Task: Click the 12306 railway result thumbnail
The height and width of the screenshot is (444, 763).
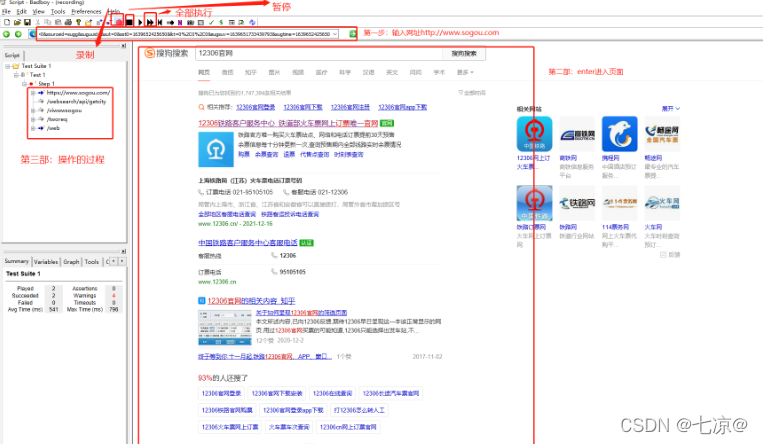Action: (216, 149)
